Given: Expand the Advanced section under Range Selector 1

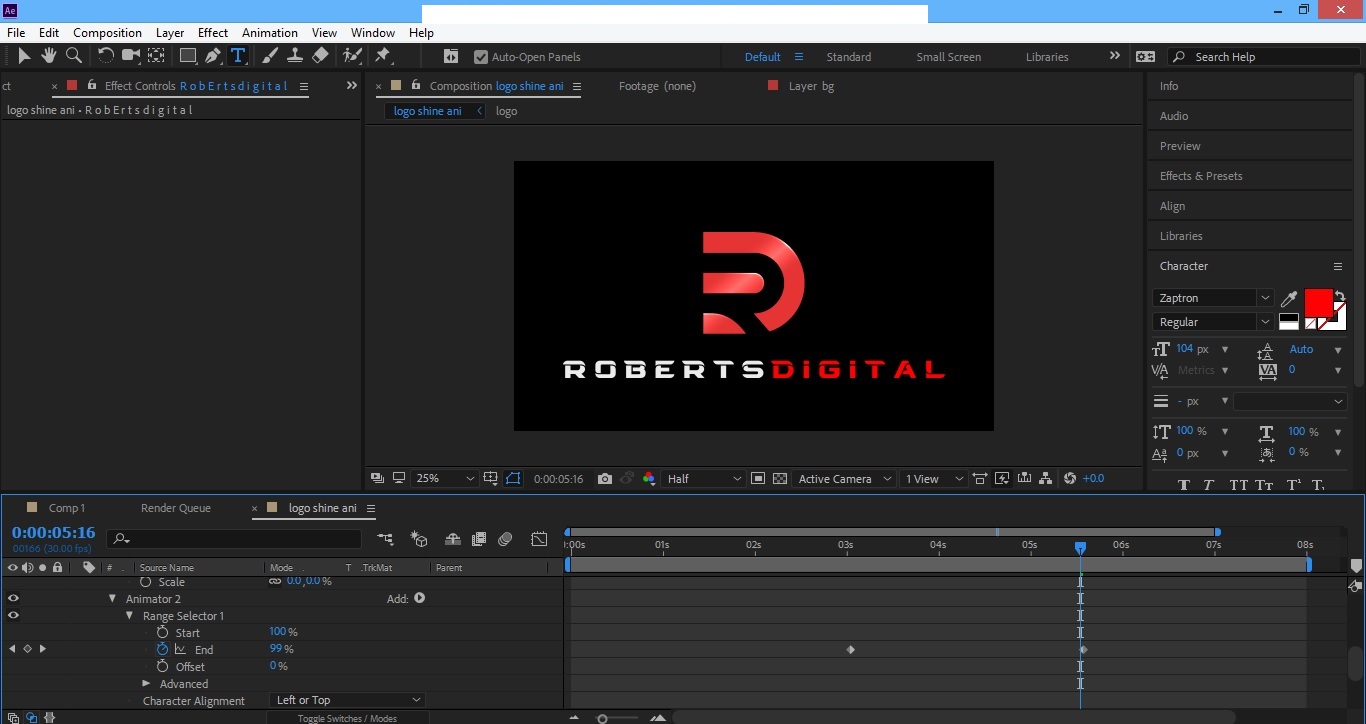Looking at the screenshot, I should (x=147, y=684).
